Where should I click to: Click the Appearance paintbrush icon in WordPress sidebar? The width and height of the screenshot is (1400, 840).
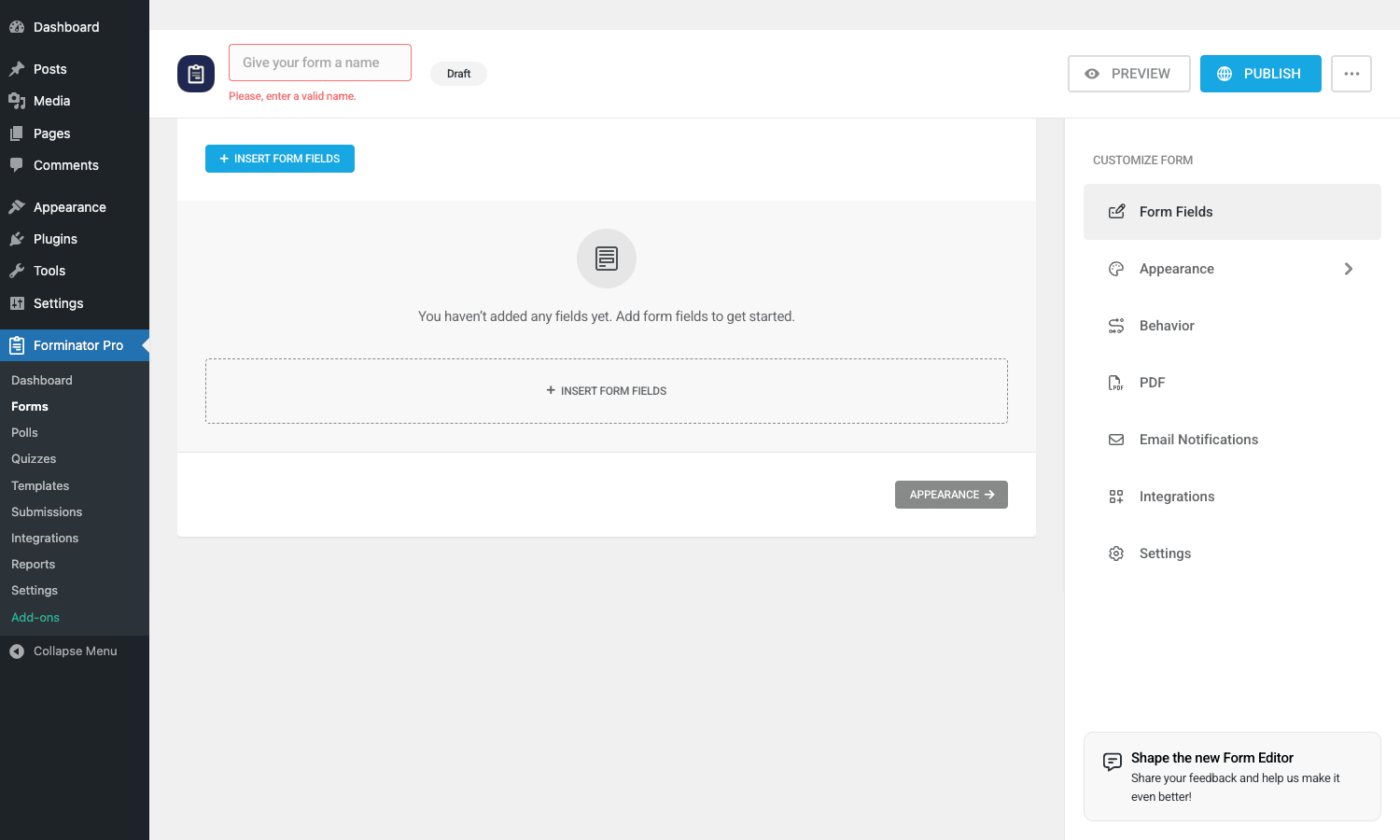point(17,207)
